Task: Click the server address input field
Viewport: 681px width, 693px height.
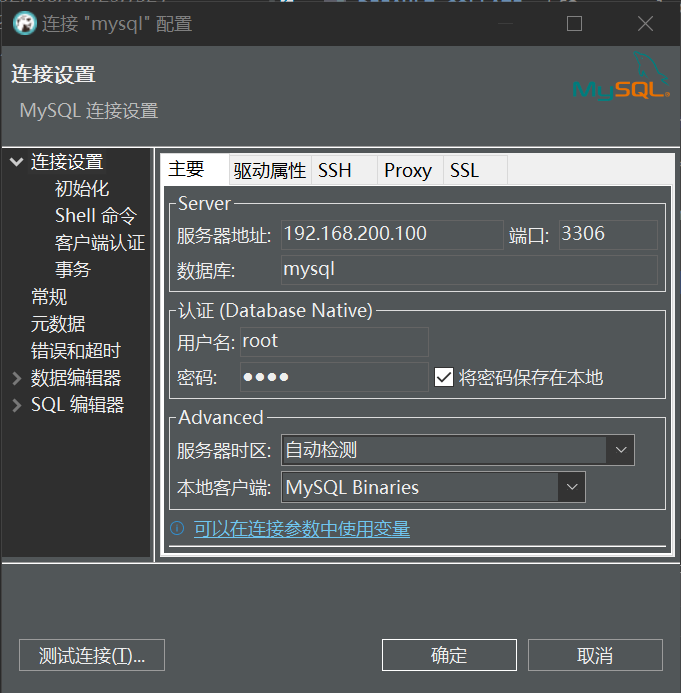Action: (x=392, y=235)
